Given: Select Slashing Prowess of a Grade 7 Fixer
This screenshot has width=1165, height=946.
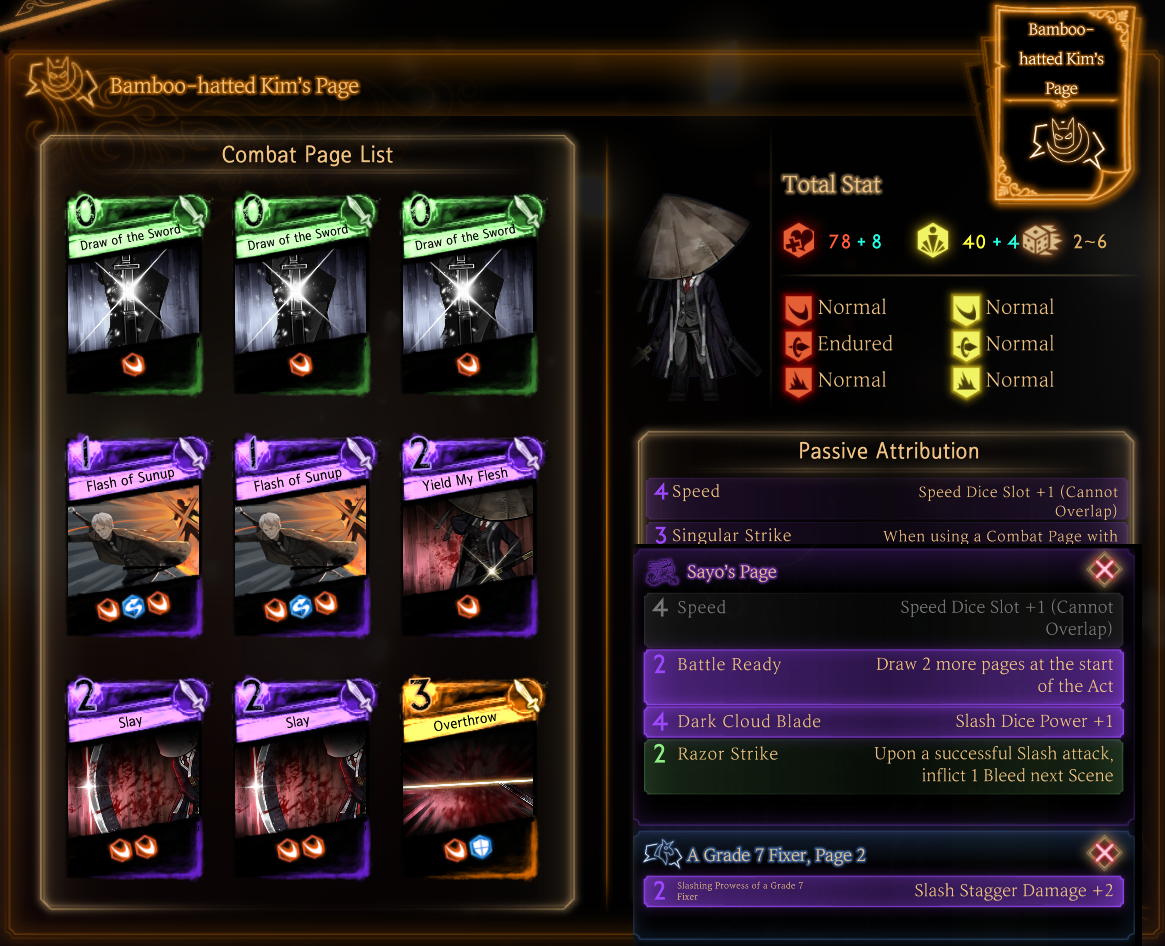Looking at the screenshot, I should pos(883,891).
